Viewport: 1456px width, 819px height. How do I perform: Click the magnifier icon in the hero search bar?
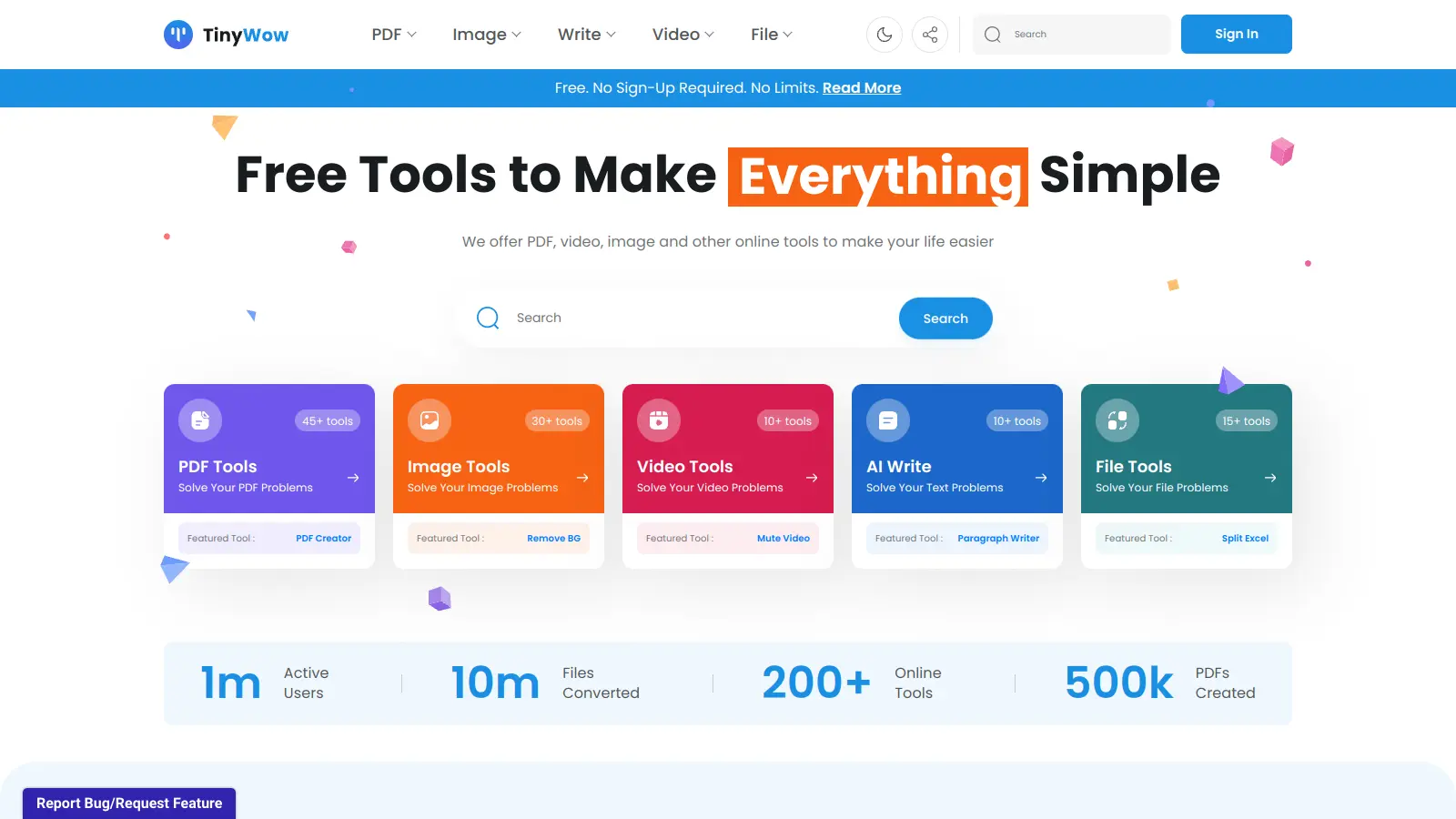[488, 318]
